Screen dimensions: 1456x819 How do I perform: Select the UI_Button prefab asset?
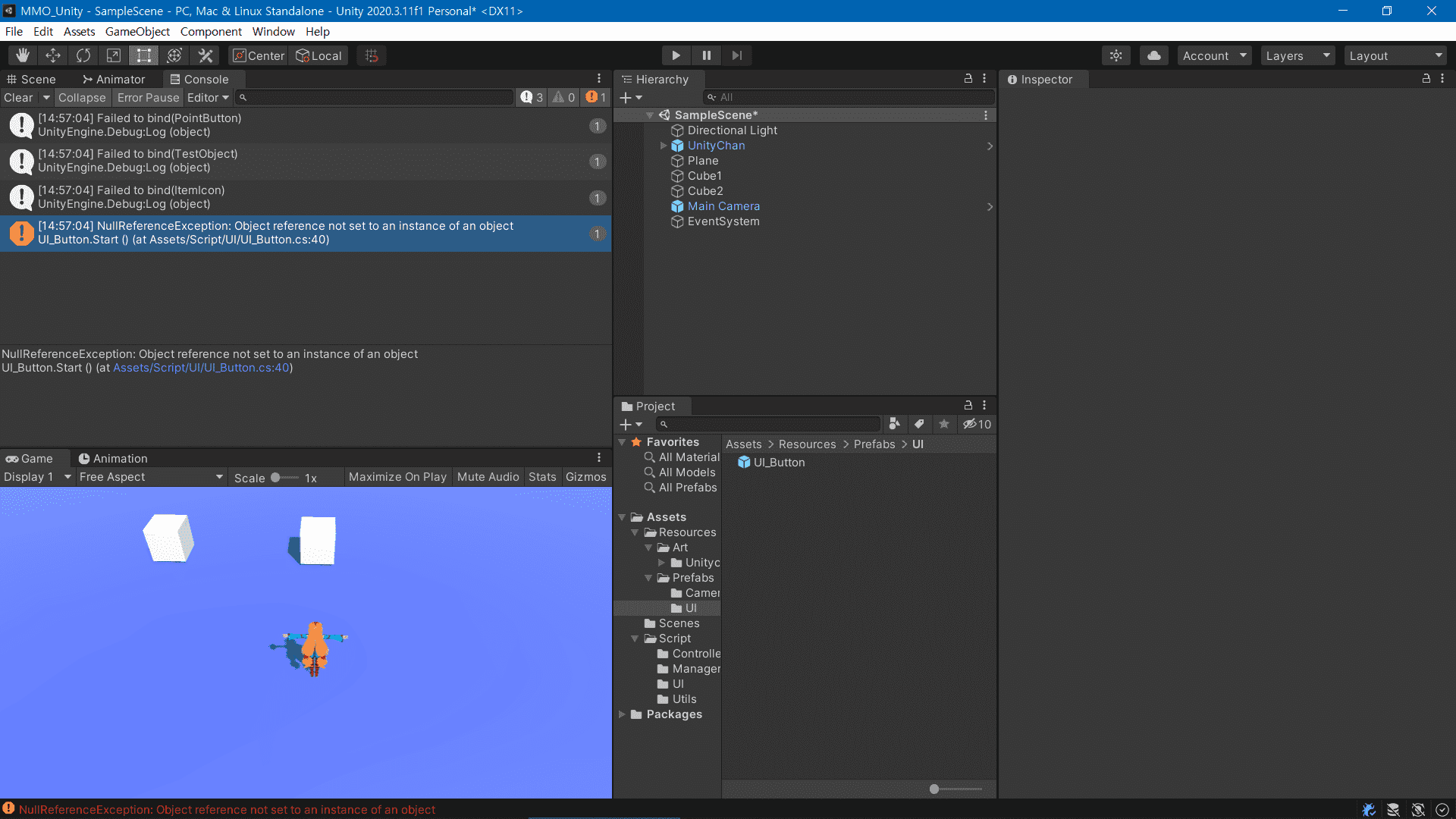click(x=771, y=463)
